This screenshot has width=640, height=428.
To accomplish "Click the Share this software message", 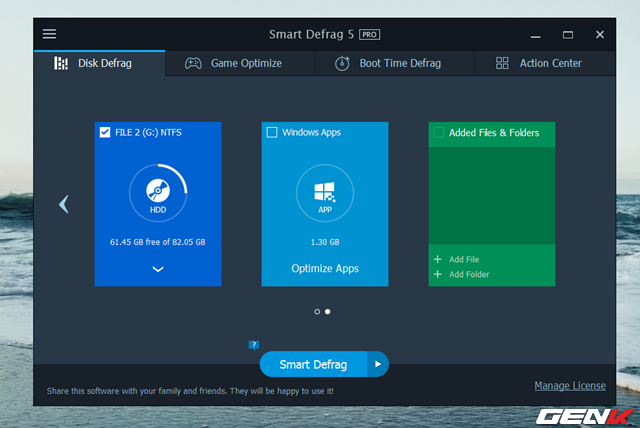I will coord(190,391).
